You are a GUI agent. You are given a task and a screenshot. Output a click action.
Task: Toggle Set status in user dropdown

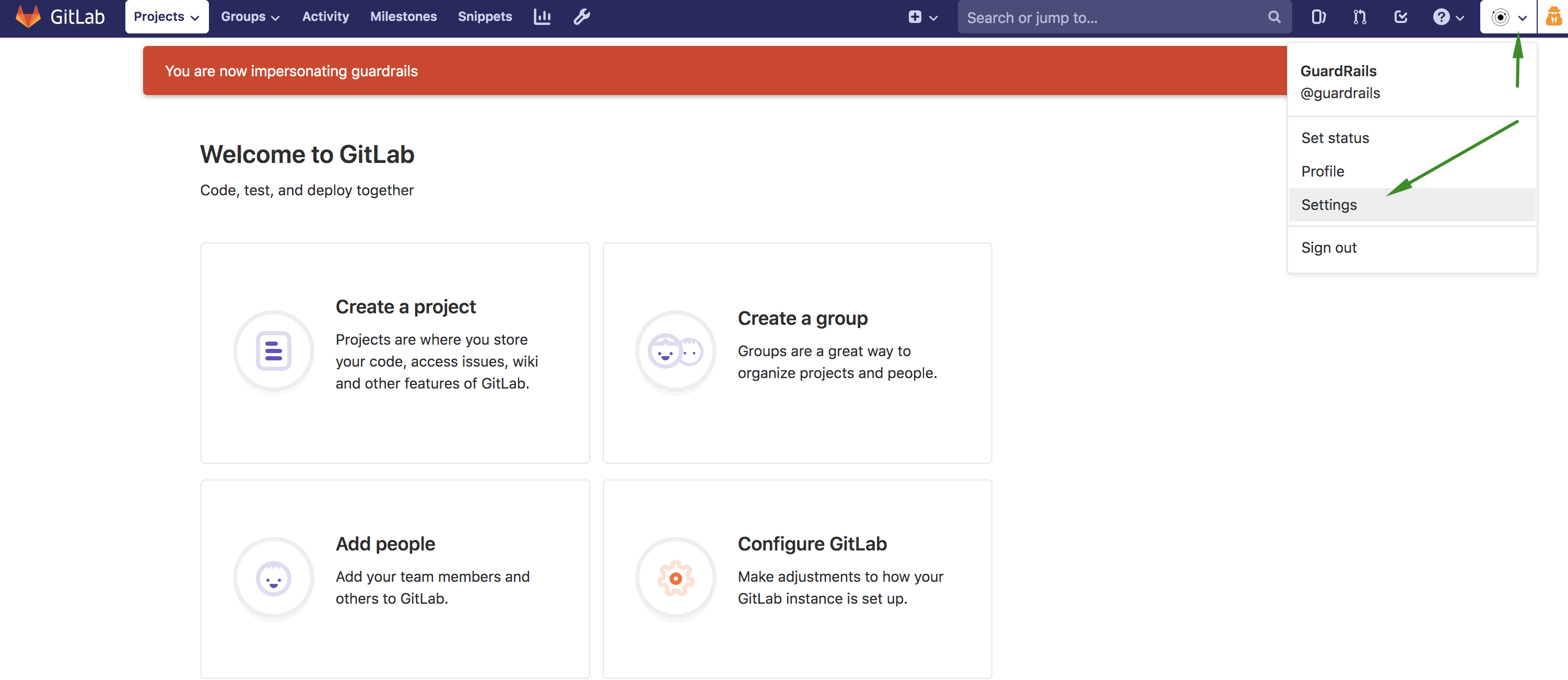[x=1334, y=137]
